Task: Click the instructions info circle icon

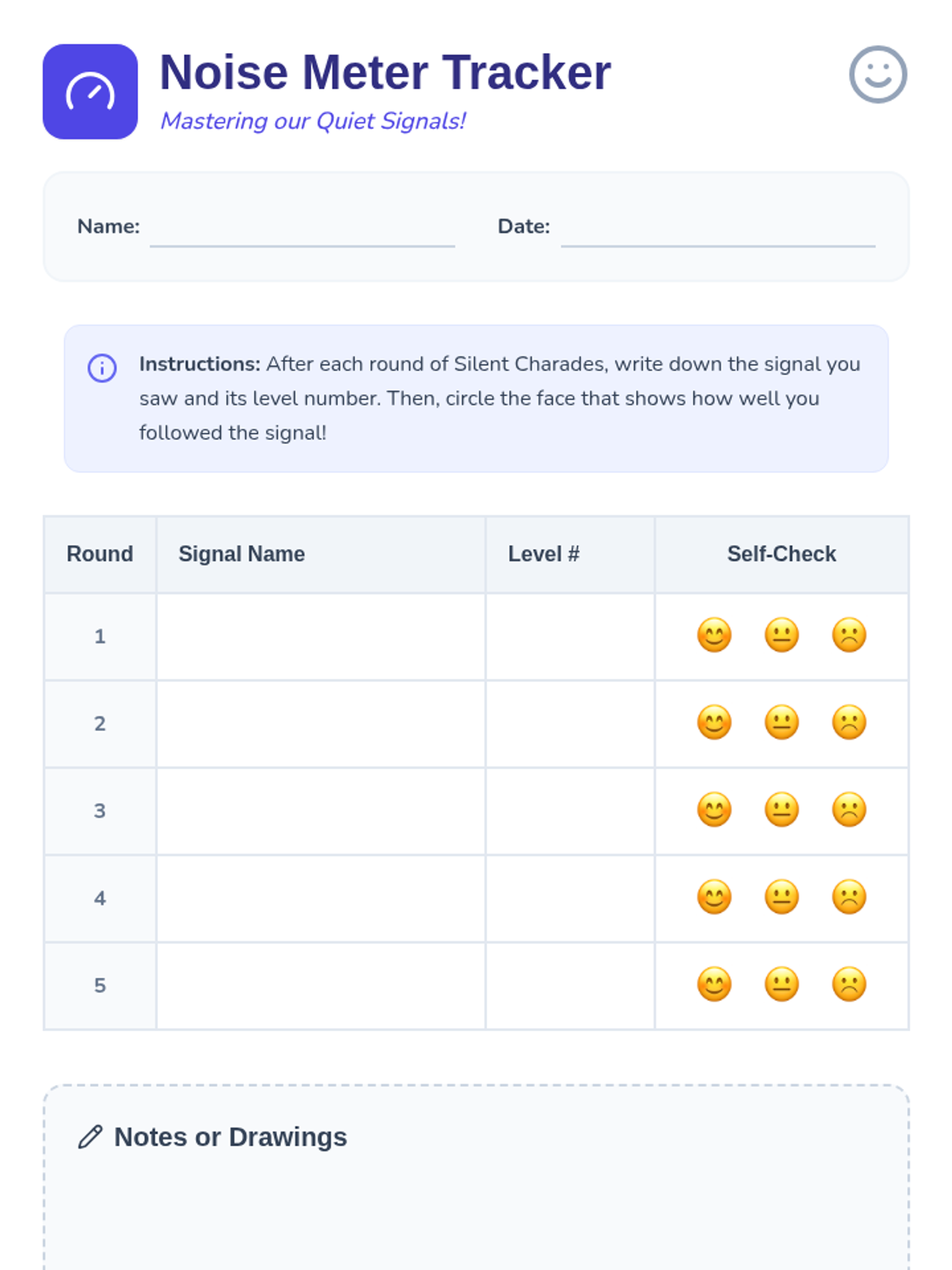Action: 102,368
